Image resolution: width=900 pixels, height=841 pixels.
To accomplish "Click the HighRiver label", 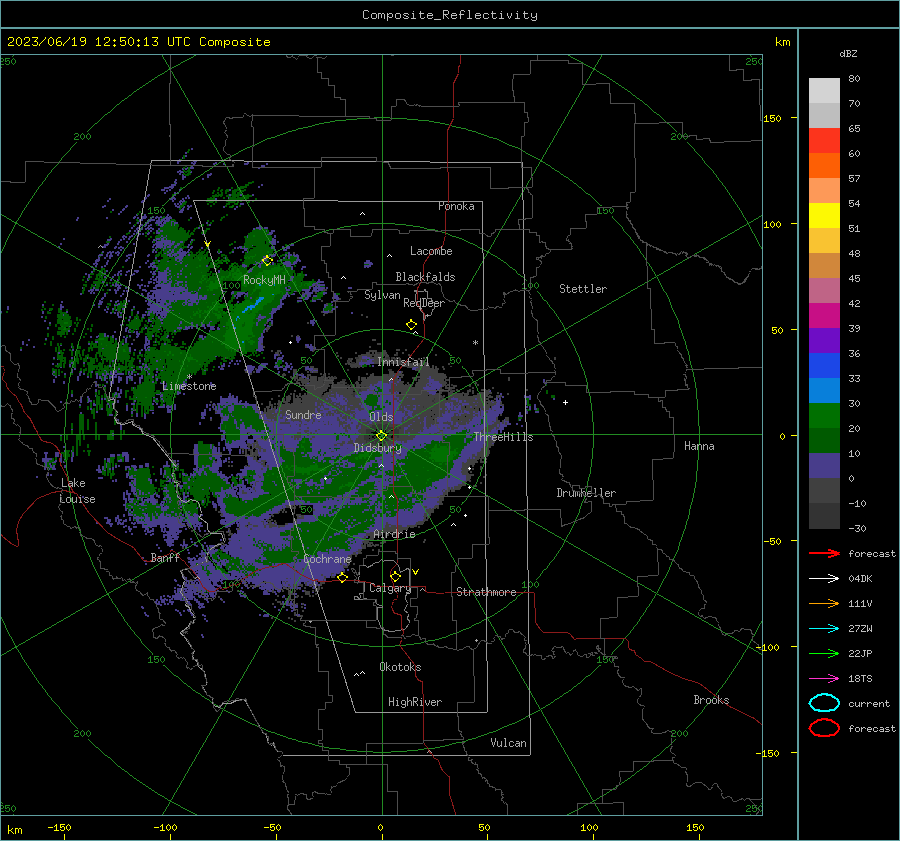I will click(x=415, y=702).
